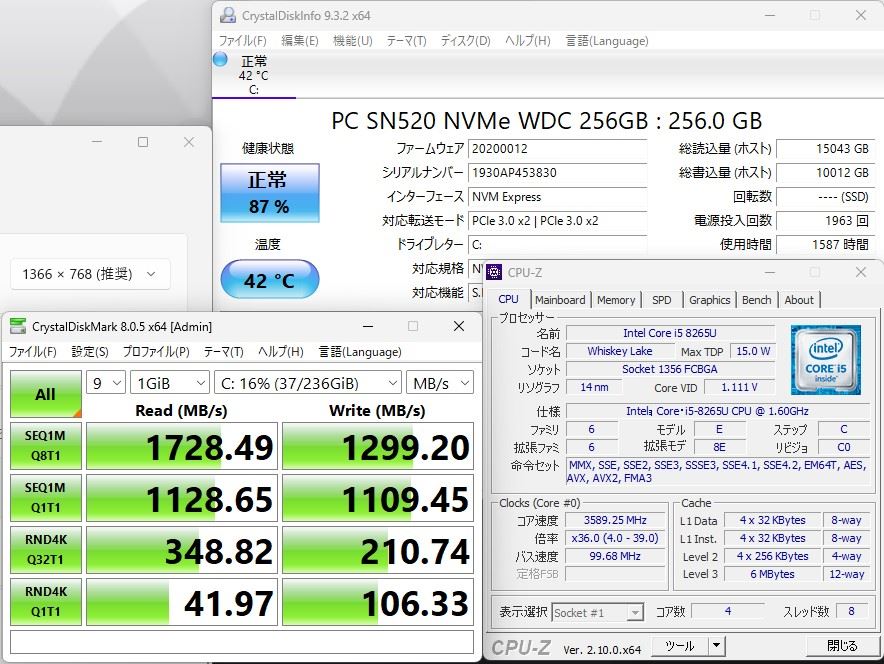
Task: Click the 42 °C temperature indicator
Action: tap(269, 279)
